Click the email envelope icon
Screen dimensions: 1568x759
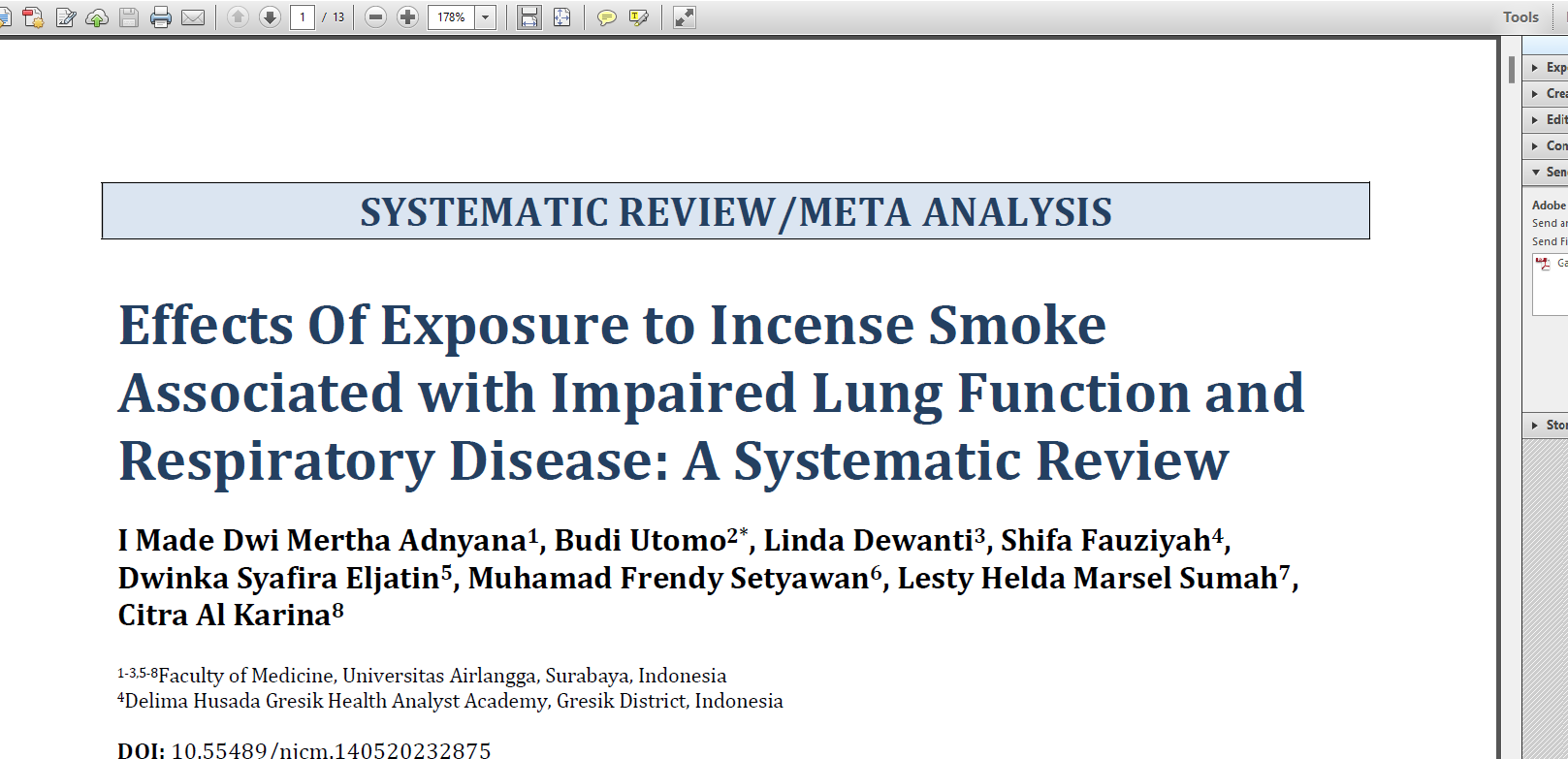[x=193, y=17]
